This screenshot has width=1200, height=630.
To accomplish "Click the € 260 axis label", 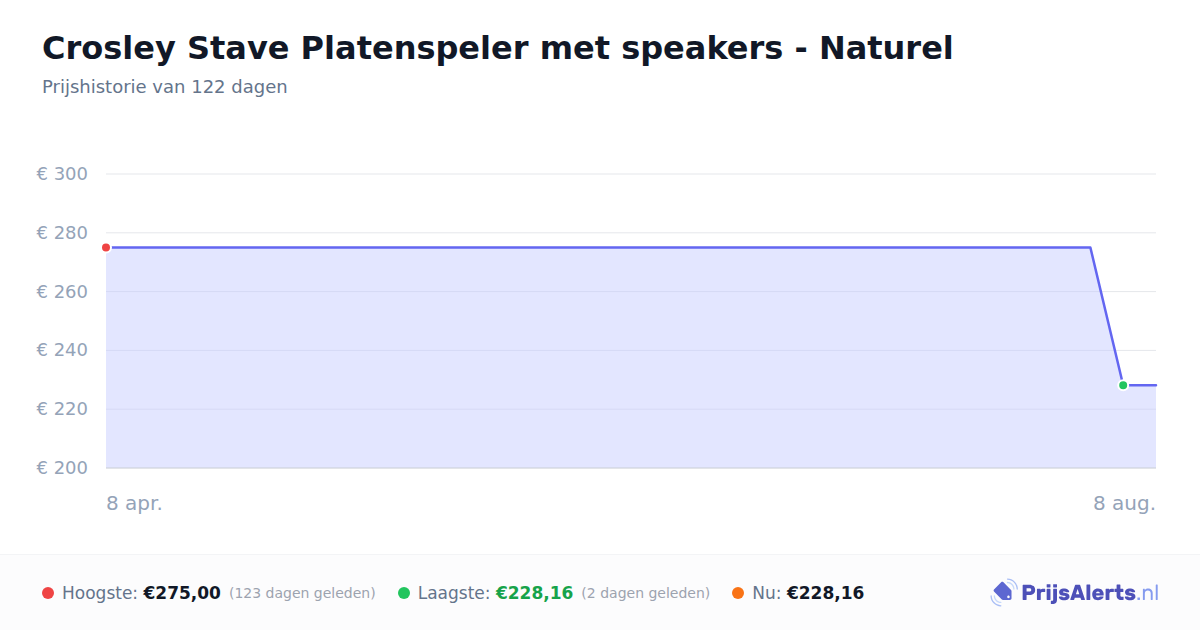I will coord(62,292).
